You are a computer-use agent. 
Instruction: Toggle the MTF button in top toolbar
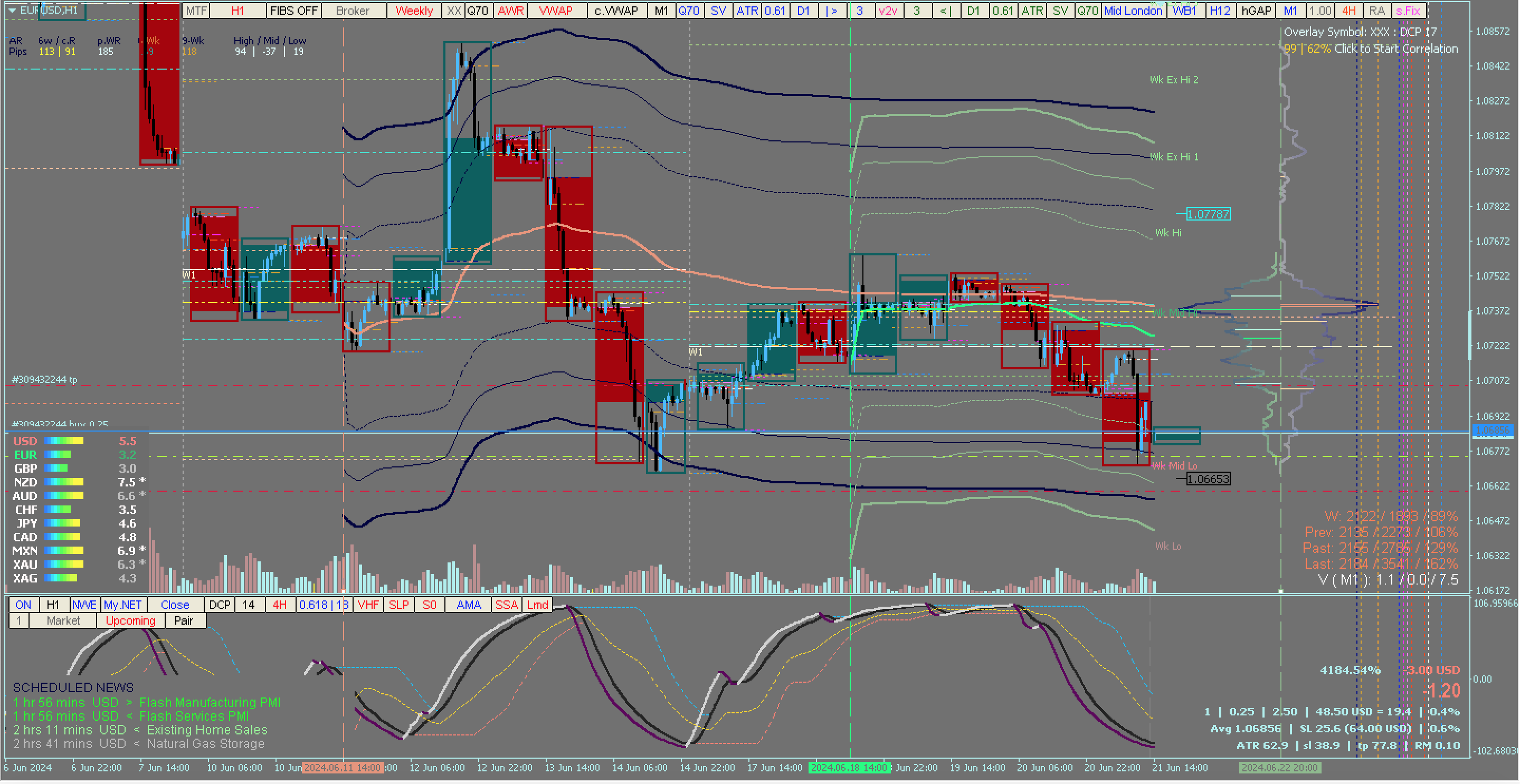196,11
